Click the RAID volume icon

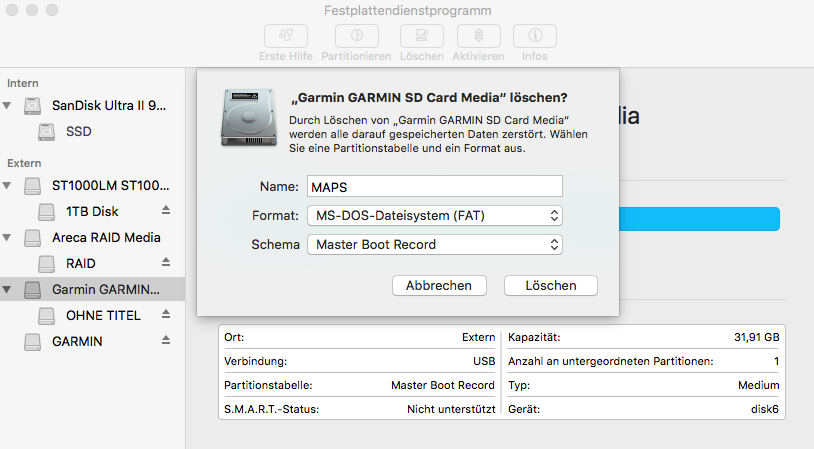[x=46, y=264]
